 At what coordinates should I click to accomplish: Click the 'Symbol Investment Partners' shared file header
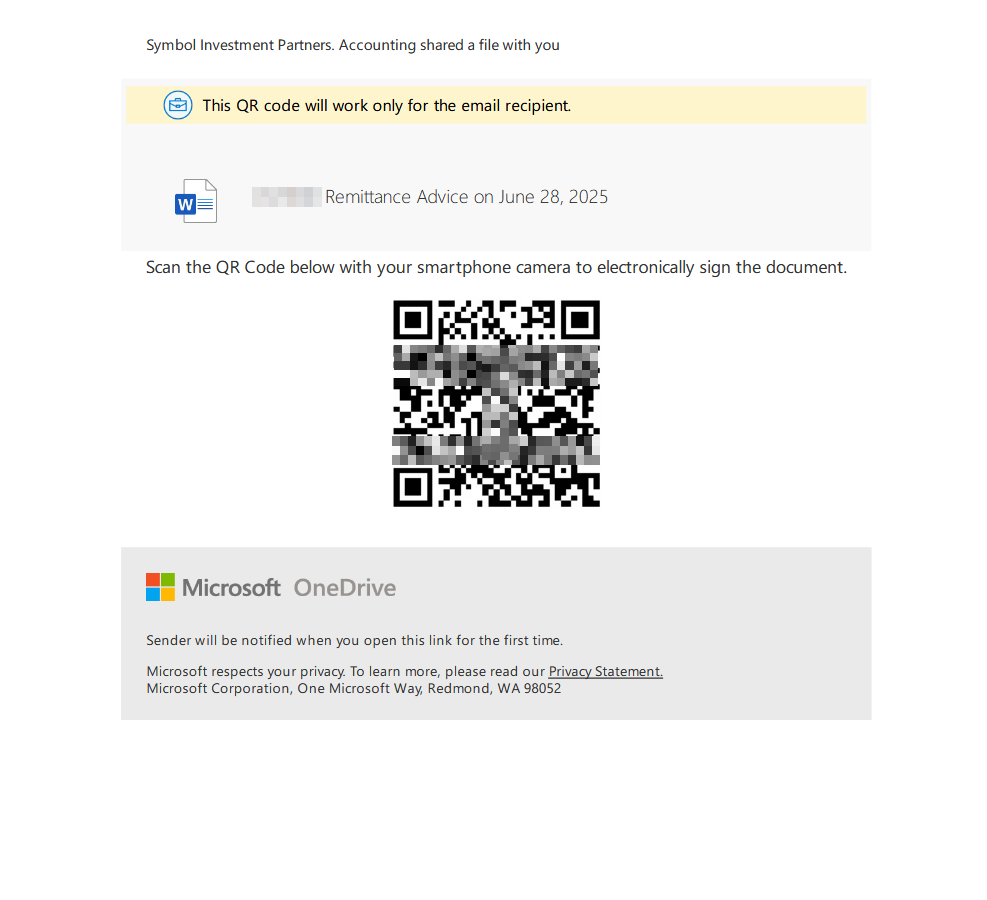point(352,45)
